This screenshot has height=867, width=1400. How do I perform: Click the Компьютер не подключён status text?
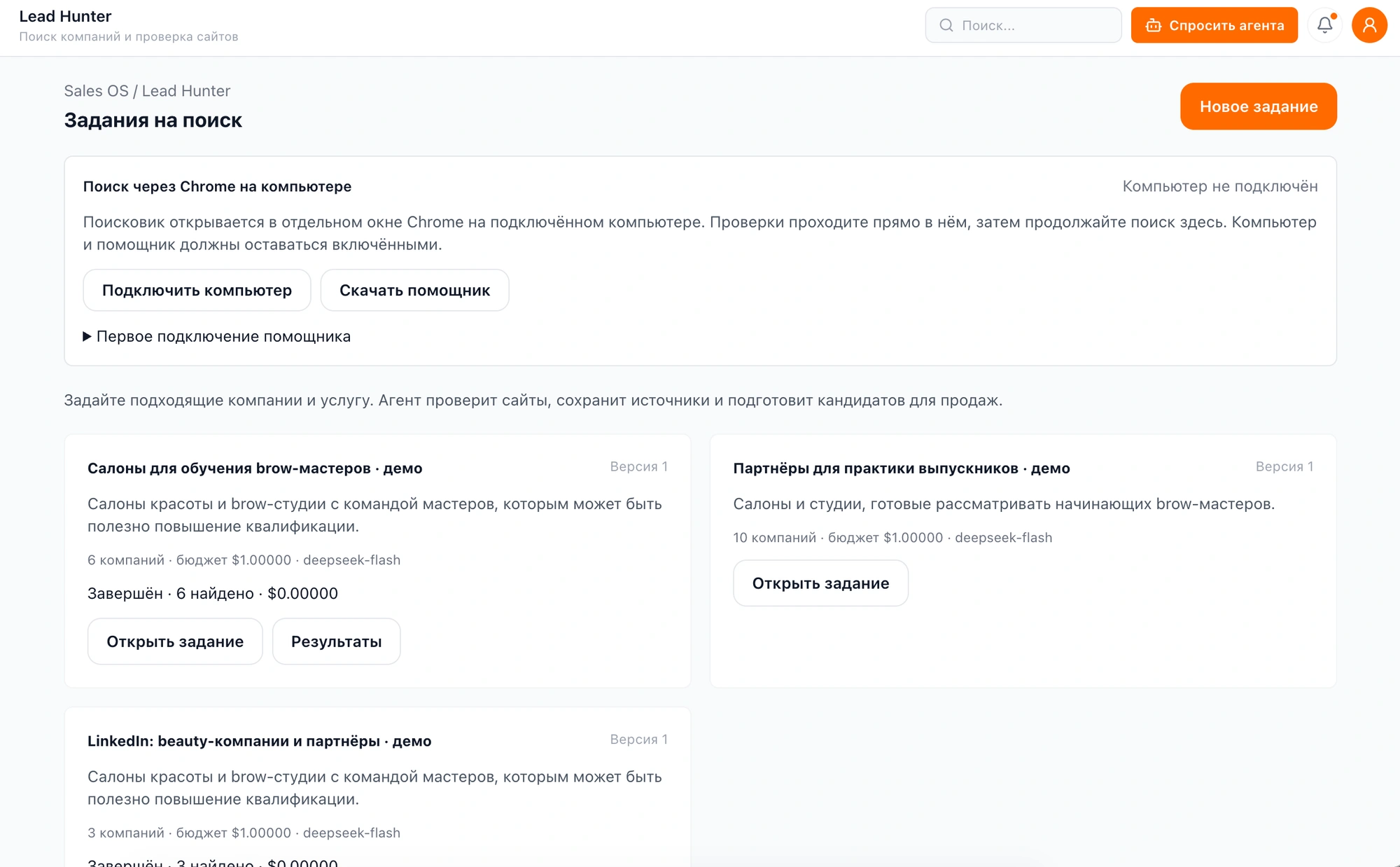[1219, 186]
